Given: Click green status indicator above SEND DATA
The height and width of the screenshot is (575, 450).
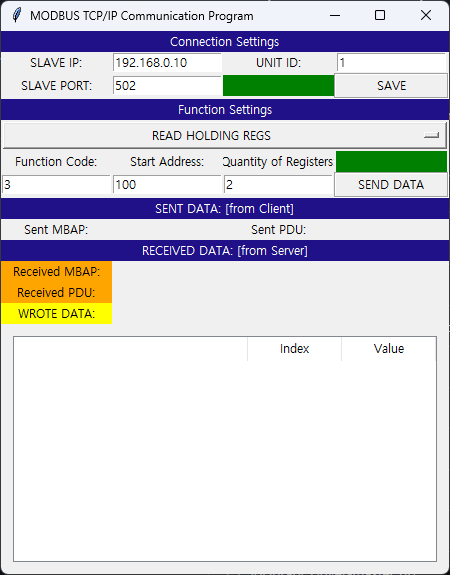Looking at the screenshot, I should [x=391, y=162].
